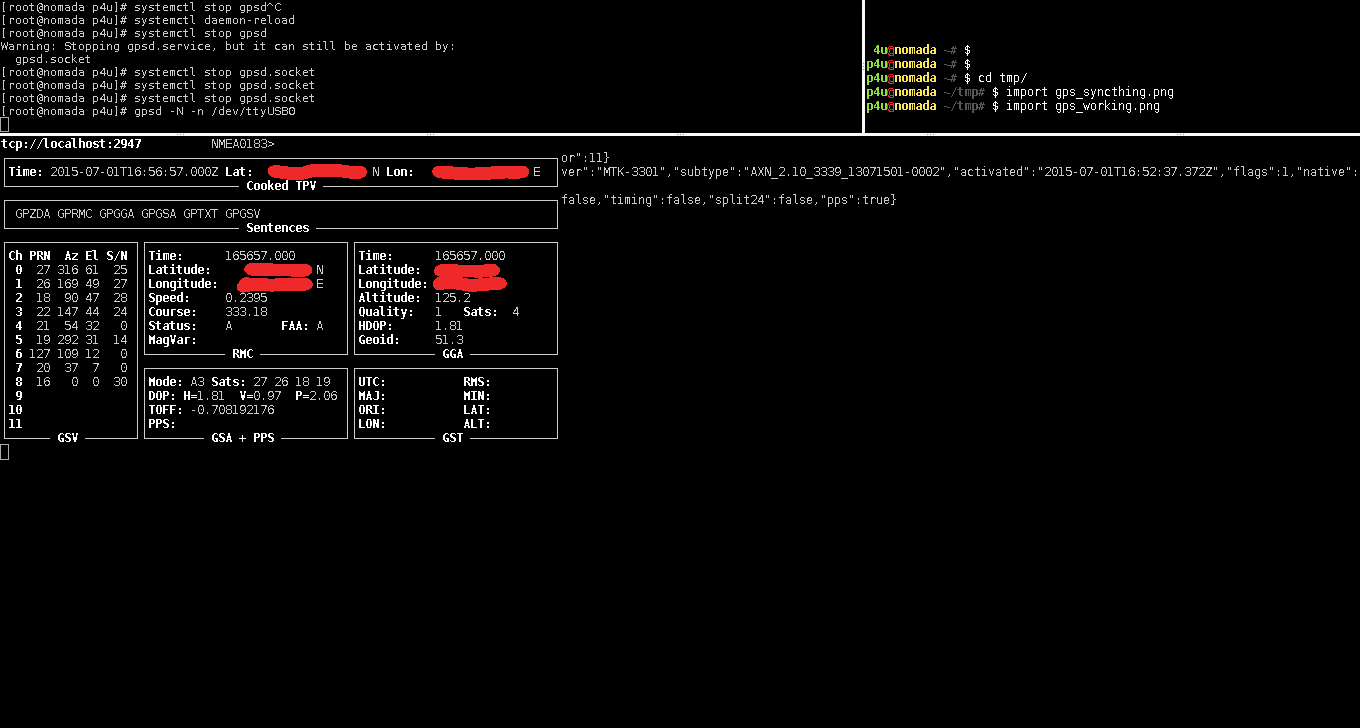Click the activated timestamp '2015-07-01T16:52:37.372Z'
The width and height of the screenshot is (1360, 728).
coord(1124,172)
